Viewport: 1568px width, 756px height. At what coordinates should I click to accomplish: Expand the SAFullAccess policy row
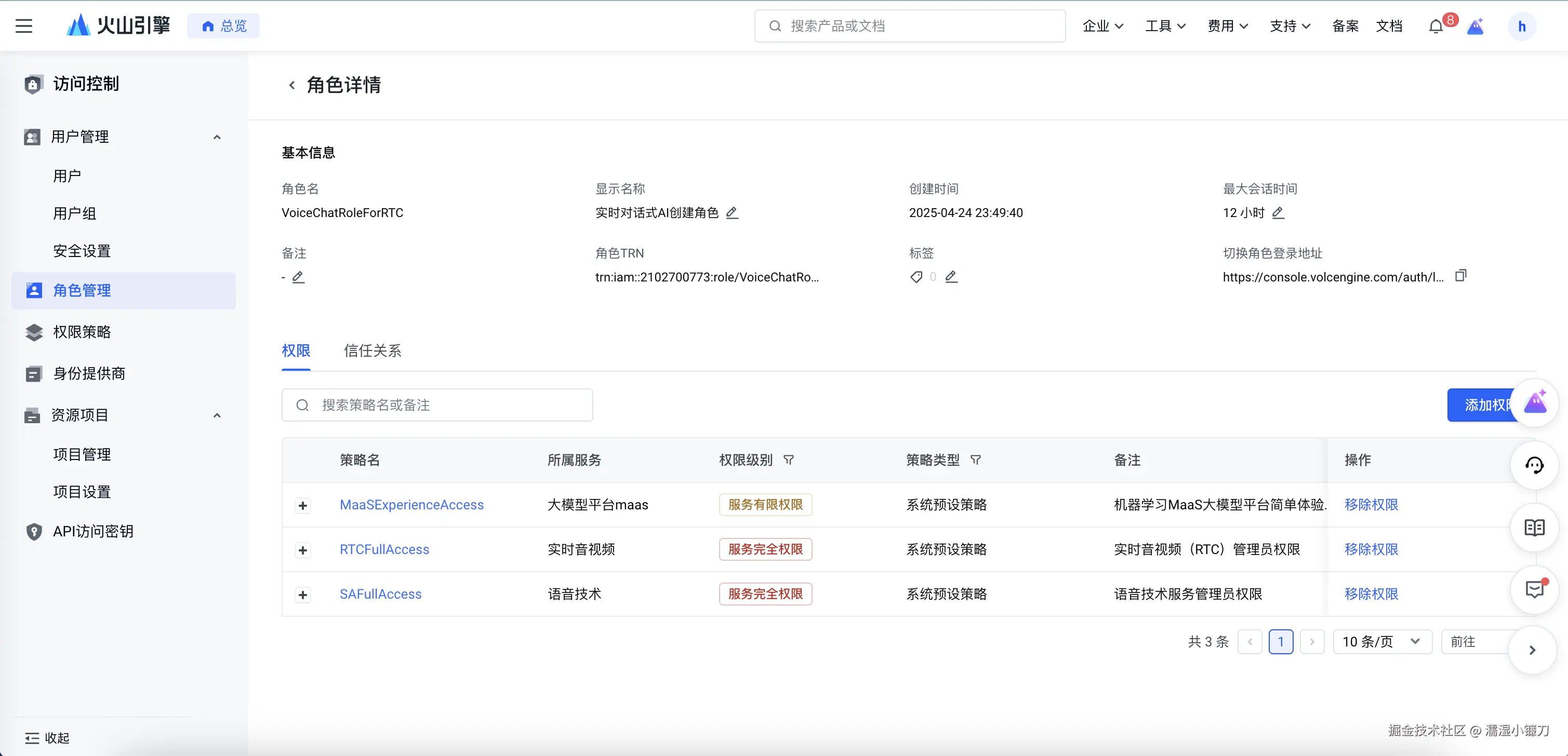[302, 595]
